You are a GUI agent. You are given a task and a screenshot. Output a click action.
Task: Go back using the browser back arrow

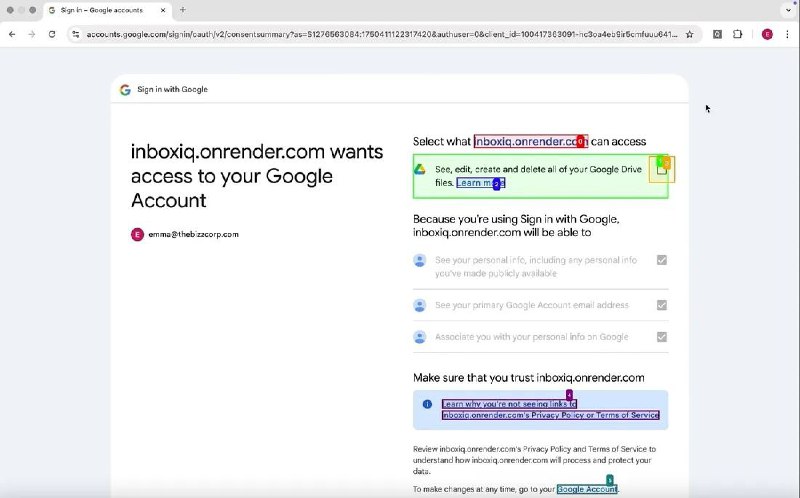tap(12, 34)
